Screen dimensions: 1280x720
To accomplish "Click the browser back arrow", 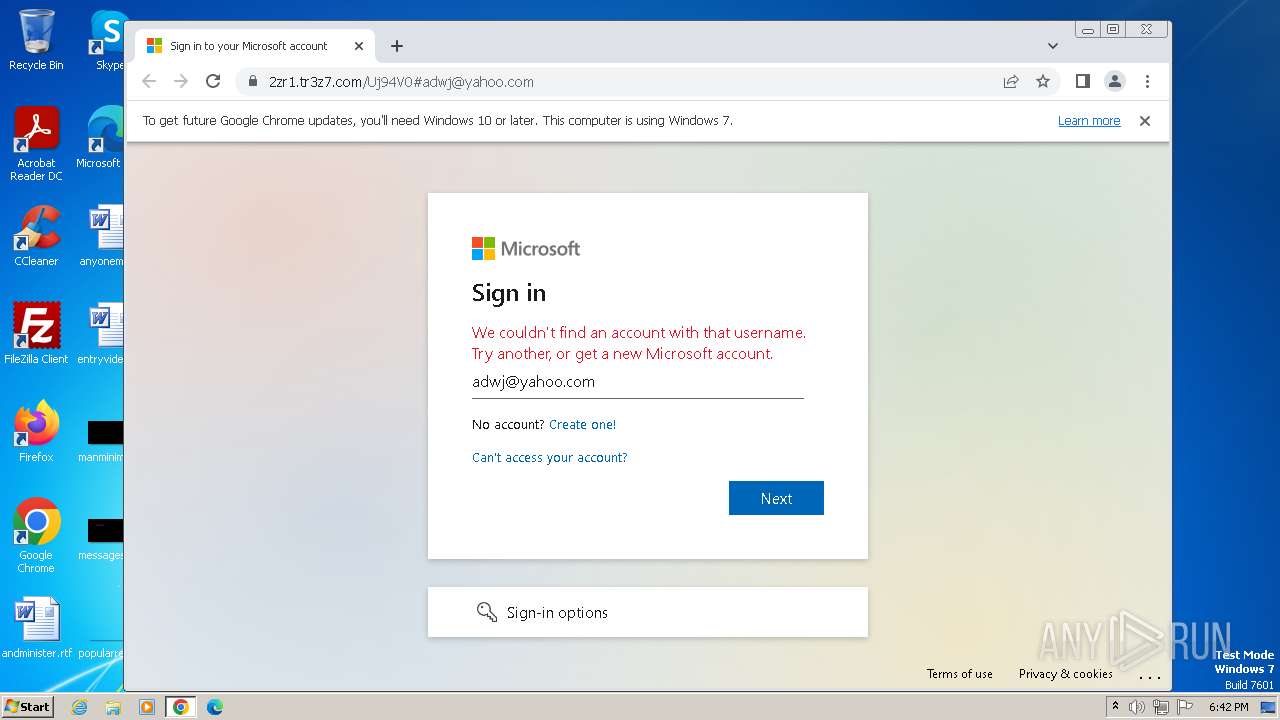I will (x=149, y=82).
